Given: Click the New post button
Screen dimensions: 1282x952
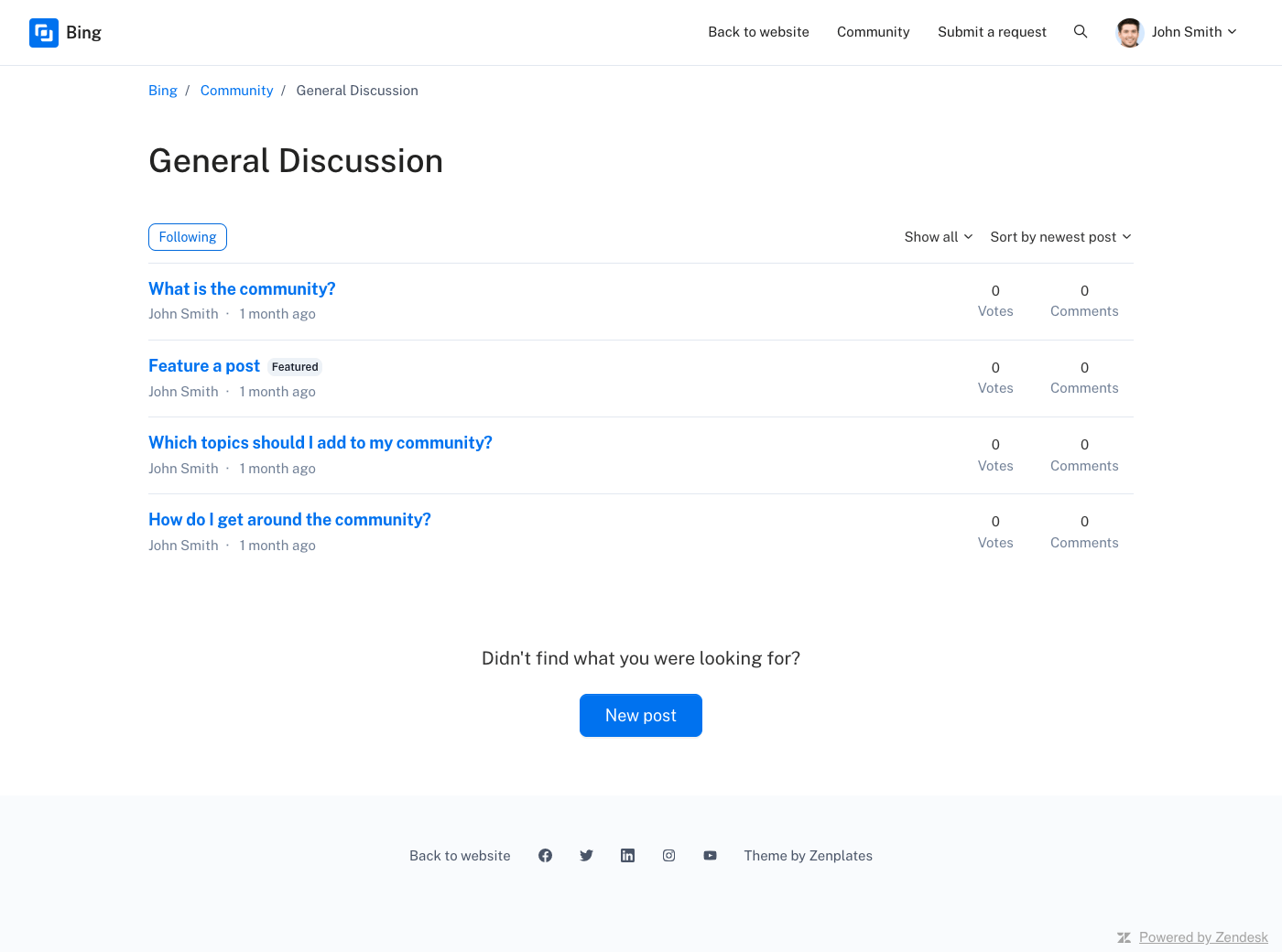Looking at the screenshot, I should (x=641, y=715).
